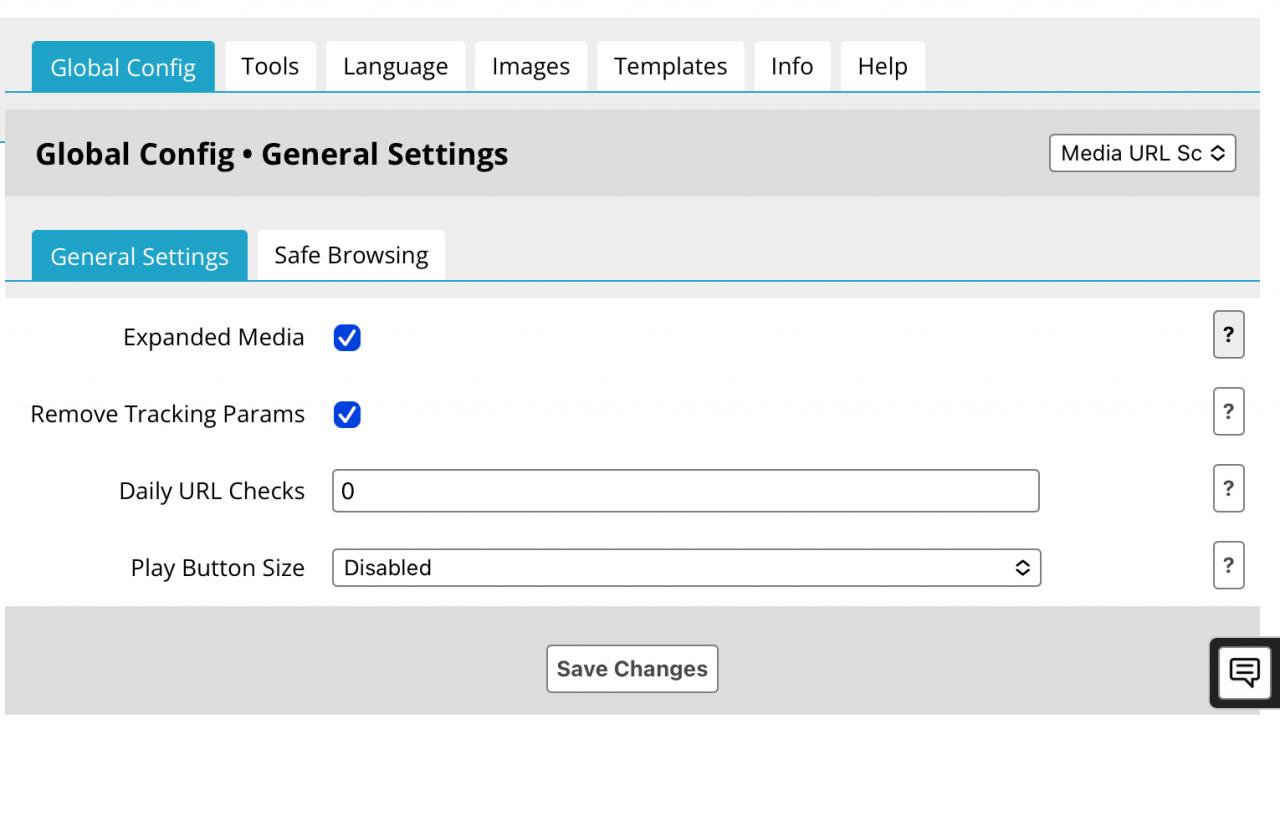This screenshot has height=826, width=1280.
Task: Toggle the Remove Tracking Params checkbox
Action: [x=347, y=415]
